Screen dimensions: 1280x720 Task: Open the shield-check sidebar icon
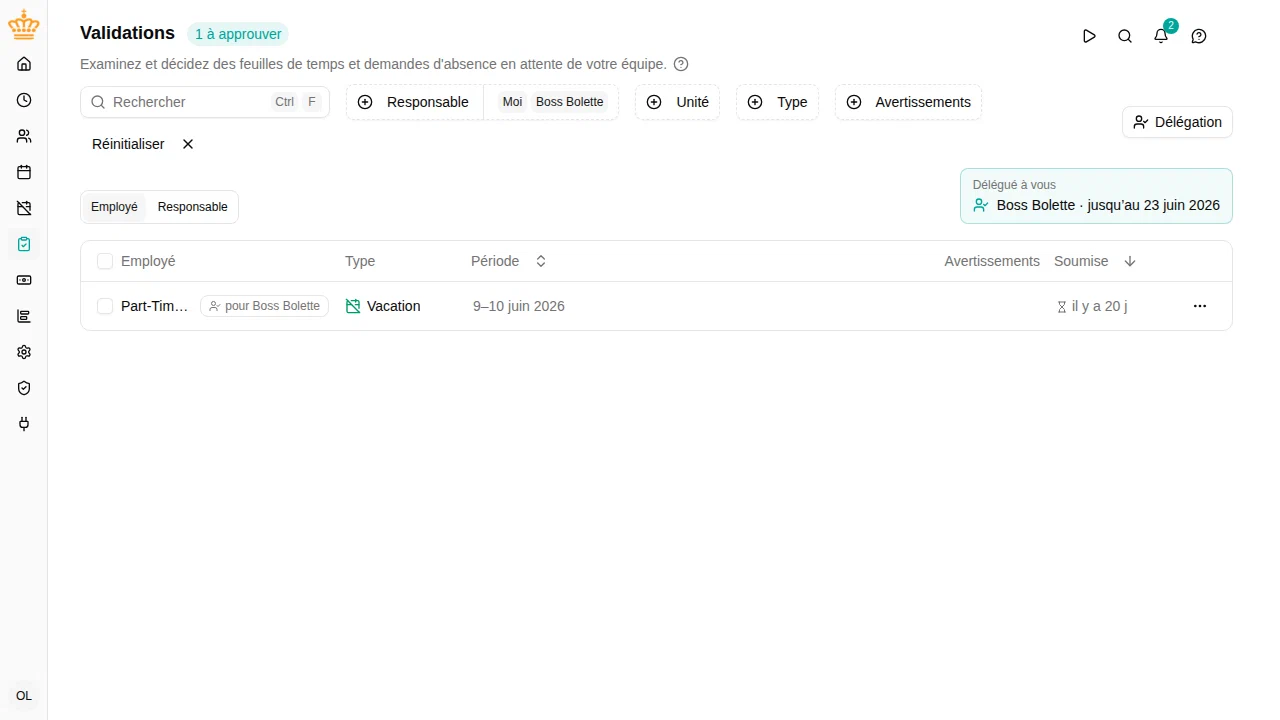tap(24, 388)
